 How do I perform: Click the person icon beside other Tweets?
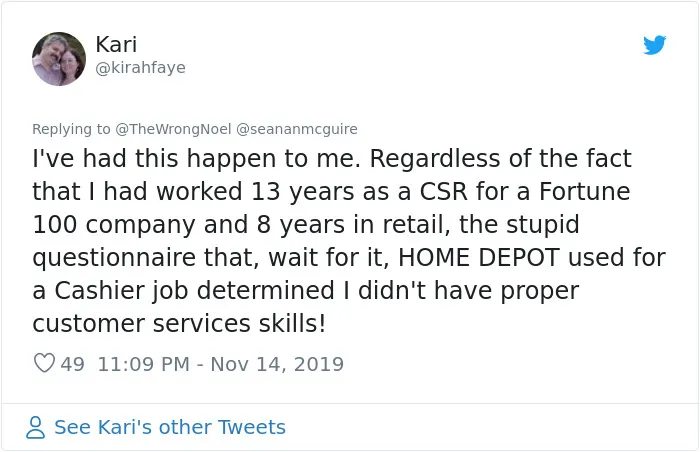pyautogui.click(x=35, y=427)
